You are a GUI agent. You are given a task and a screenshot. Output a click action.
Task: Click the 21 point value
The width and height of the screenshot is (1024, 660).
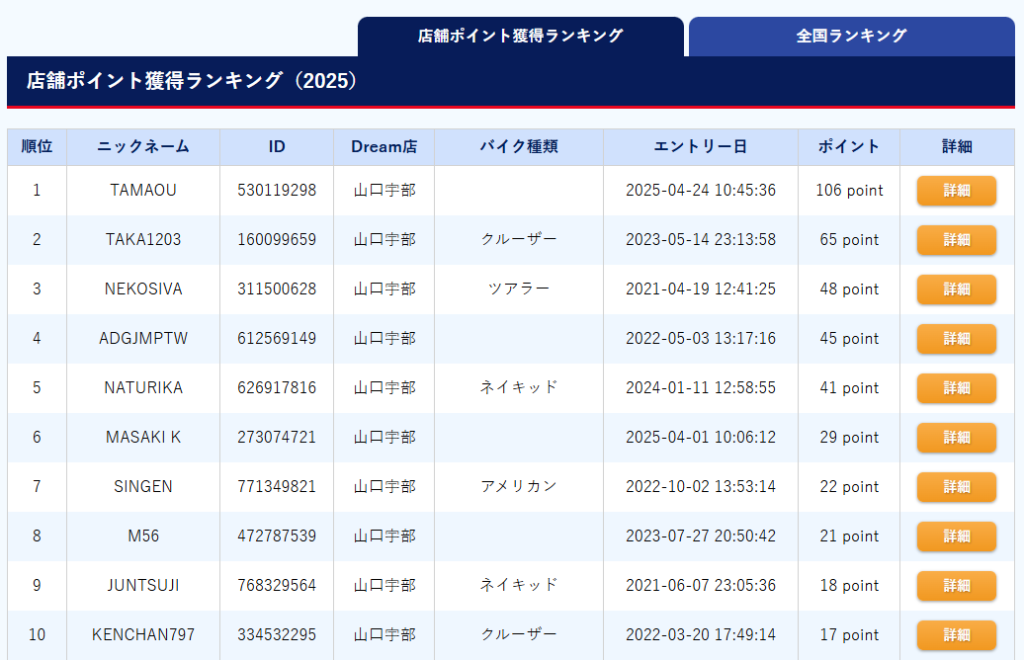pyautogui.click(x=849, y=536)
